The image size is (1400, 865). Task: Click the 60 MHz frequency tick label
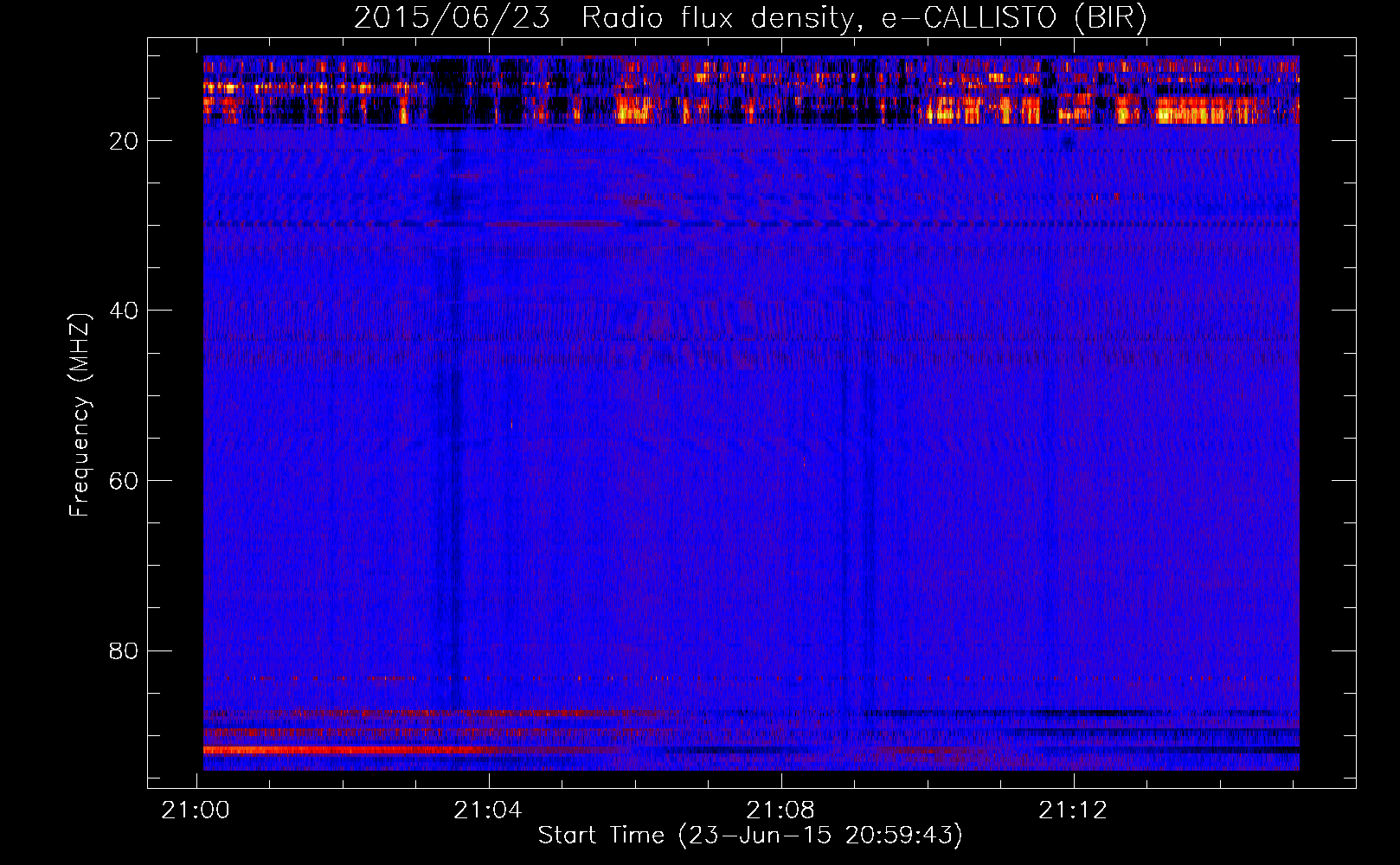(x=125, y=481)
